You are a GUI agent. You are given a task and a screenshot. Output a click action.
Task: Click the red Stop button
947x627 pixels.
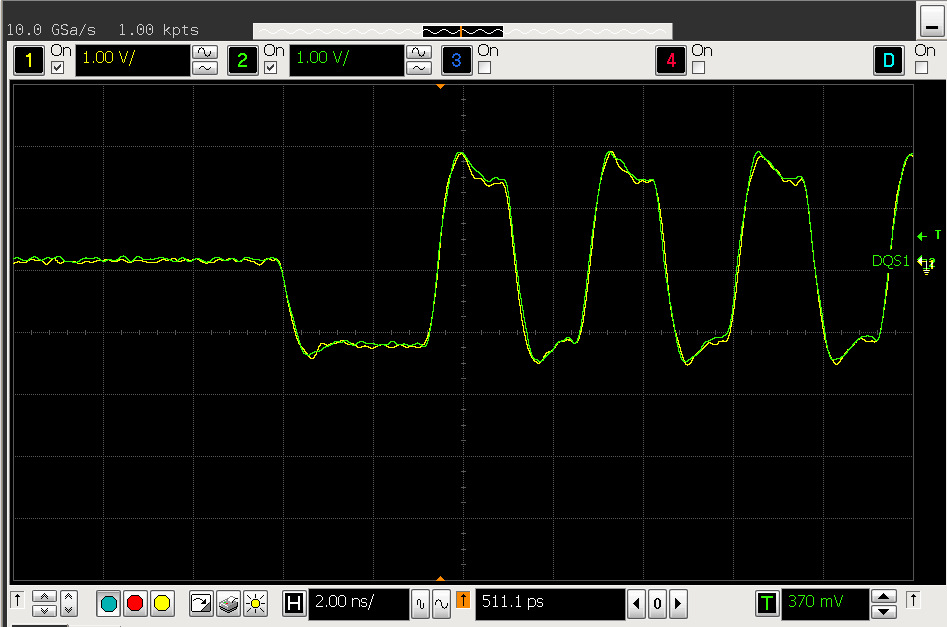(x=135, y=603)
